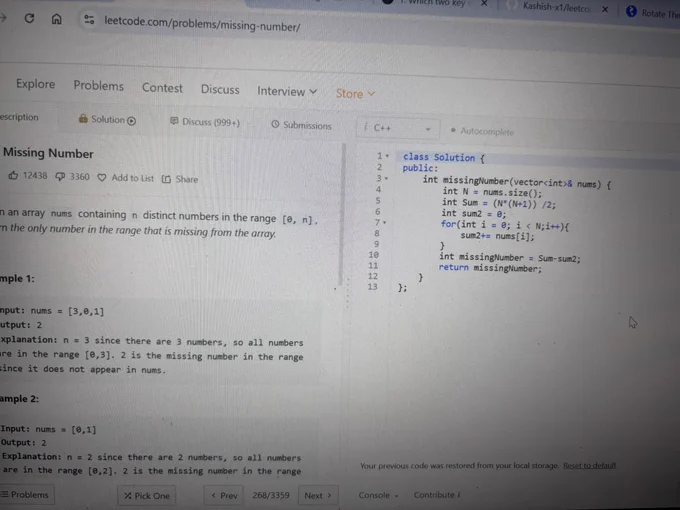The image size is (680, 510).
Task: Toggle the Autocomplete option
Action: coord(482,131)
